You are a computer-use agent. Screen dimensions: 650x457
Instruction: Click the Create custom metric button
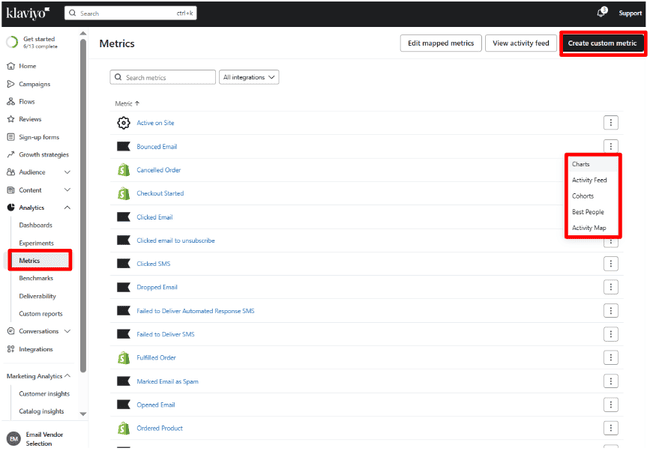tap(602, 43)
